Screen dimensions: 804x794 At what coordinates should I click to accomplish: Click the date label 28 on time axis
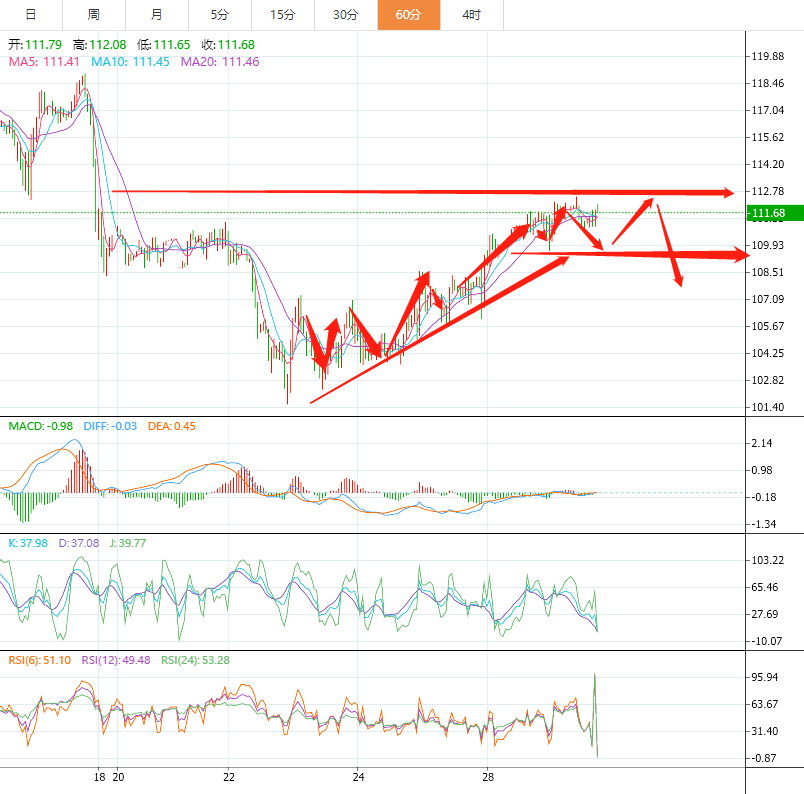488,777
